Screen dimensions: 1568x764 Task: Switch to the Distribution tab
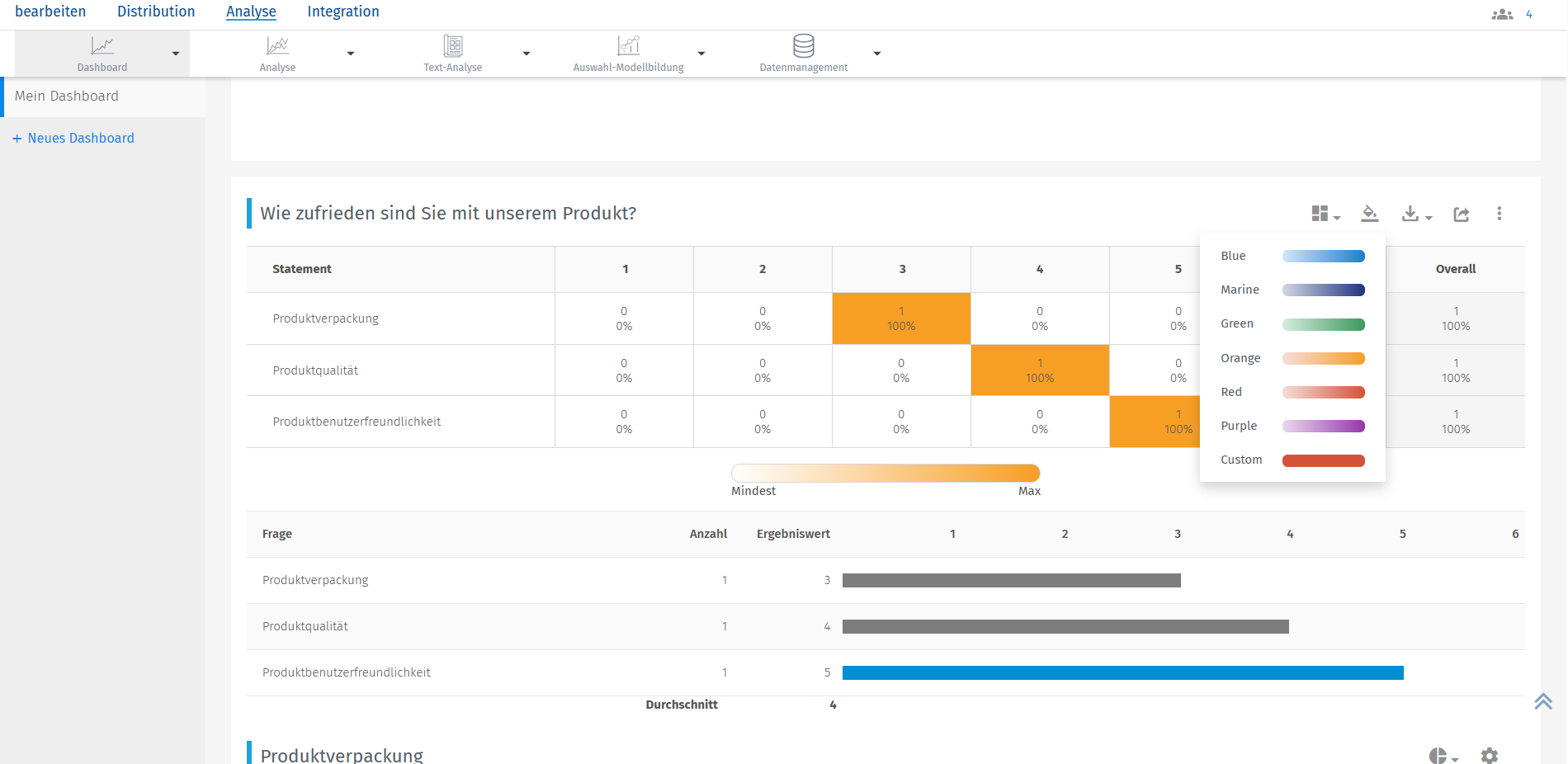click(156, 12)
